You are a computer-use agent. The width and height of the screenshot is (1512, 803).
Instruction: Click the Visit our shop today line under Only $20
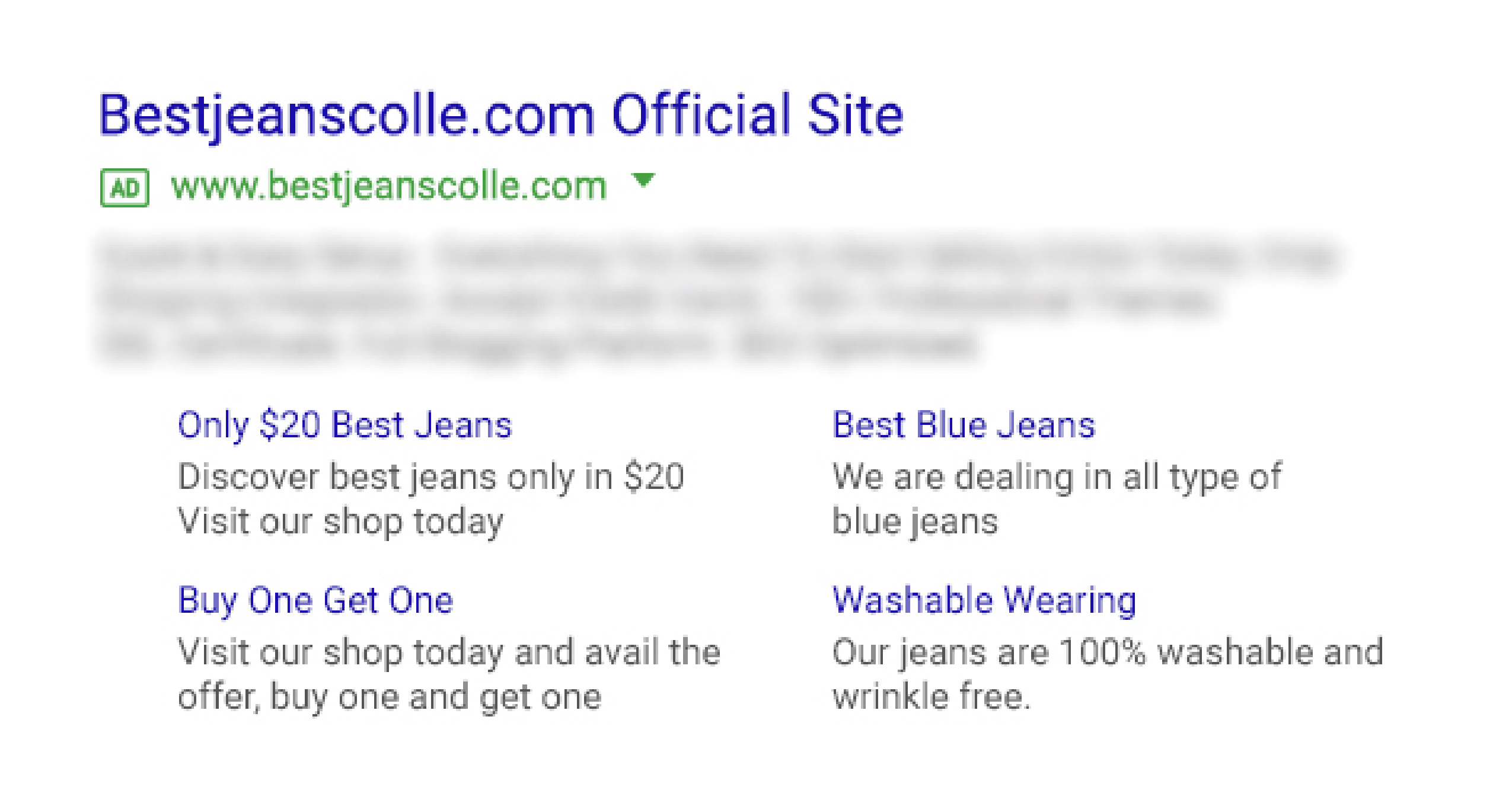(x=341, y=523)
